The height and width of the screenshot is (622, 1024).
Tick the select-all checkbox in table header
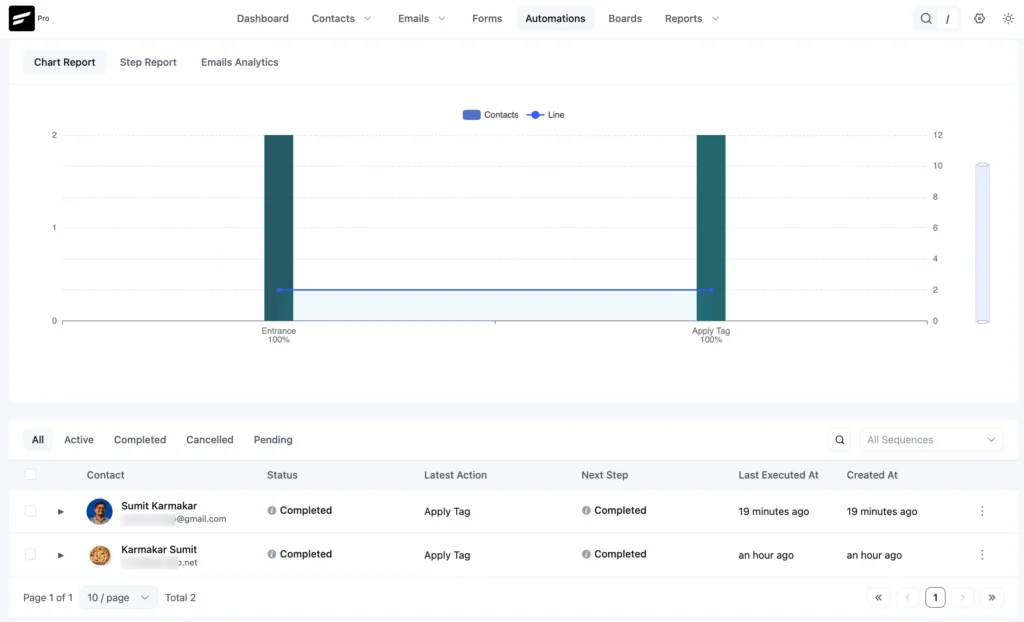click(30, 474)
